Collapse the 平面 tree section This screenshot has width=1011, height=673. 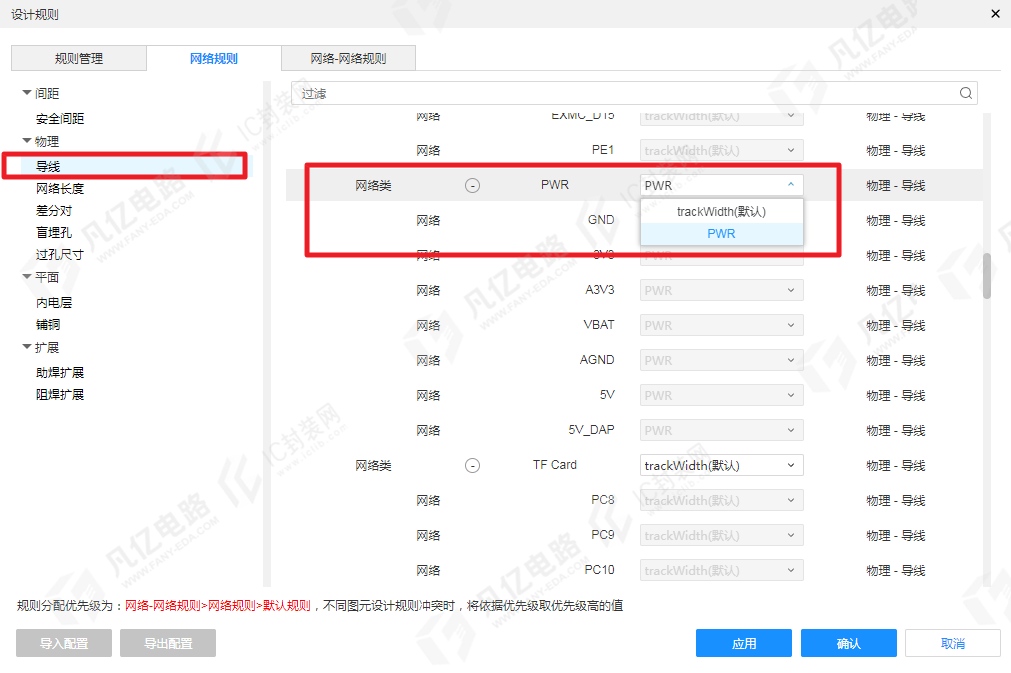tap(27, 277)
